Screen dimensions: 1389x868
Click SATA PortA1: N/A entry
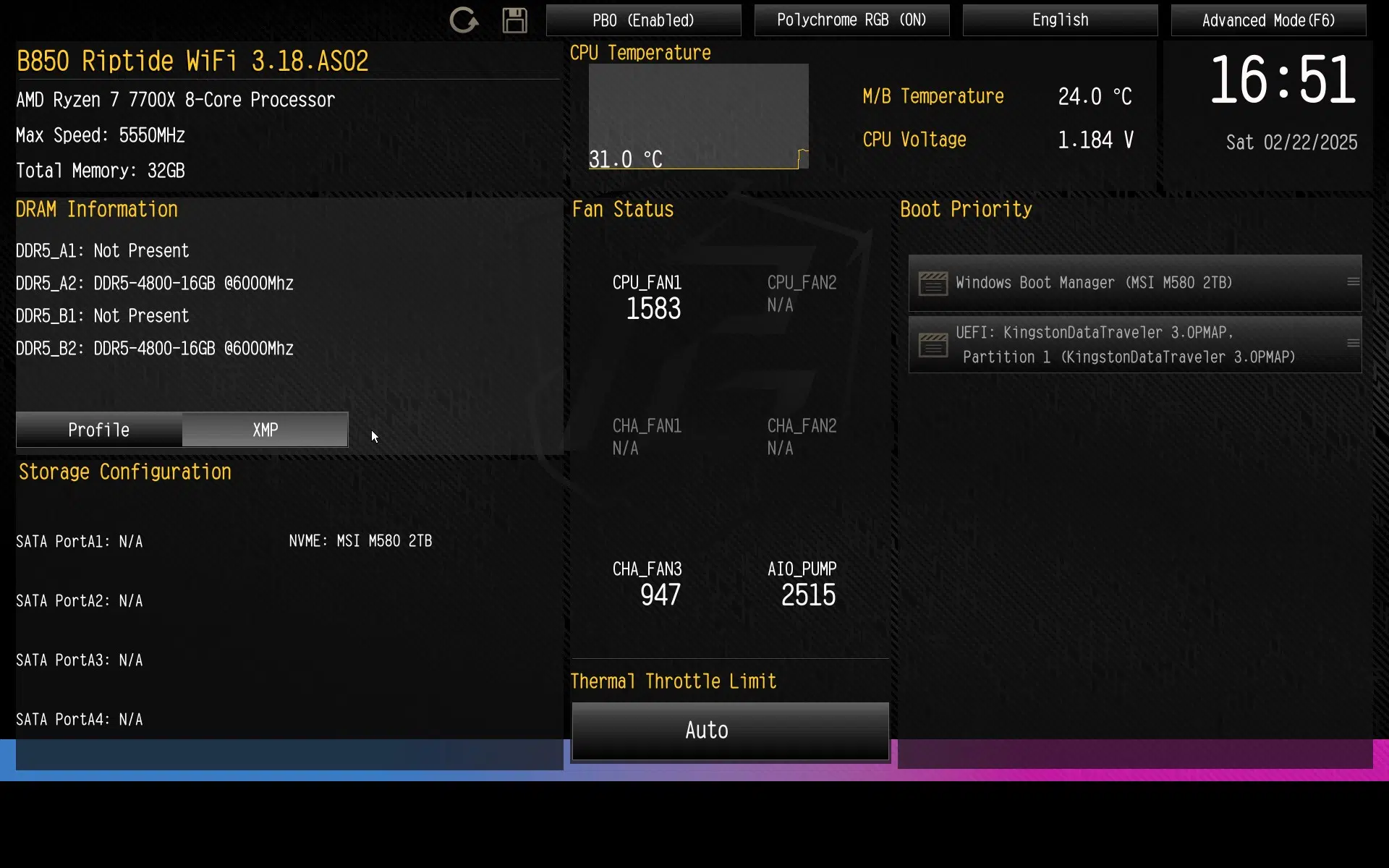tap(80, 542)
